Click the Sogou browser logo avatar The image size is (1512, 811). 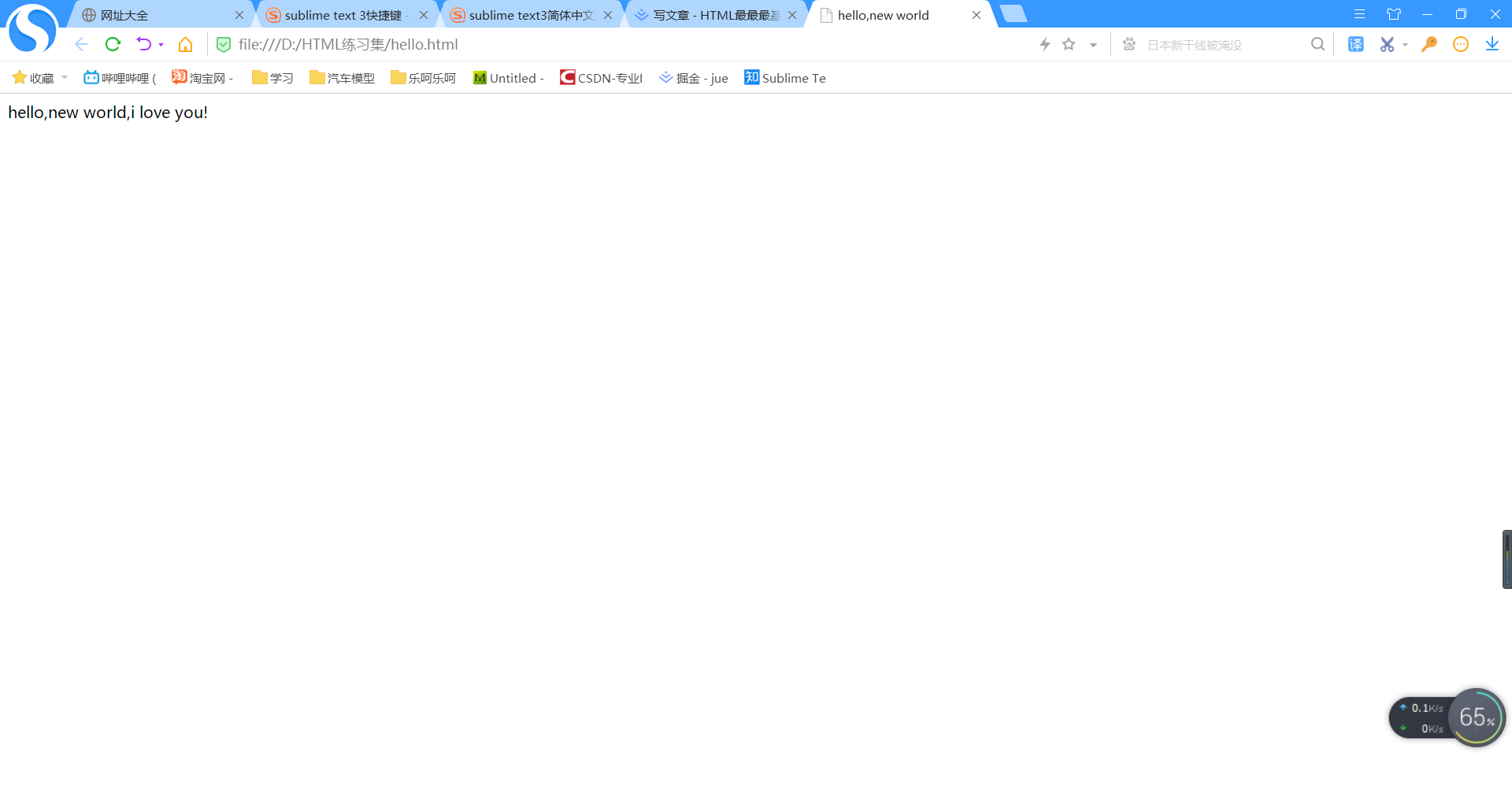(x=32, y=28)
